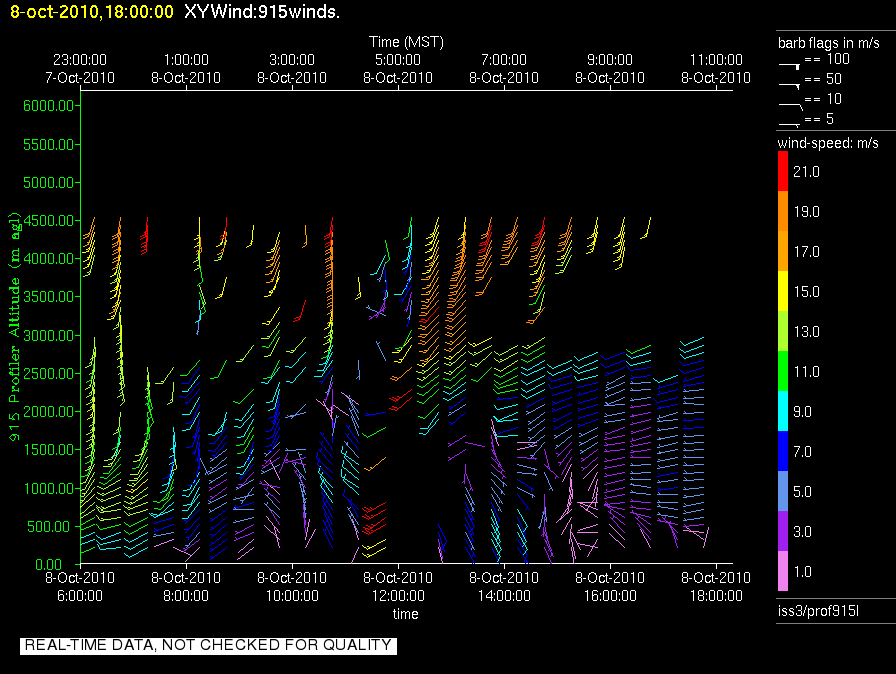Click the iss3/prof915l platform label

pos(818,611)
